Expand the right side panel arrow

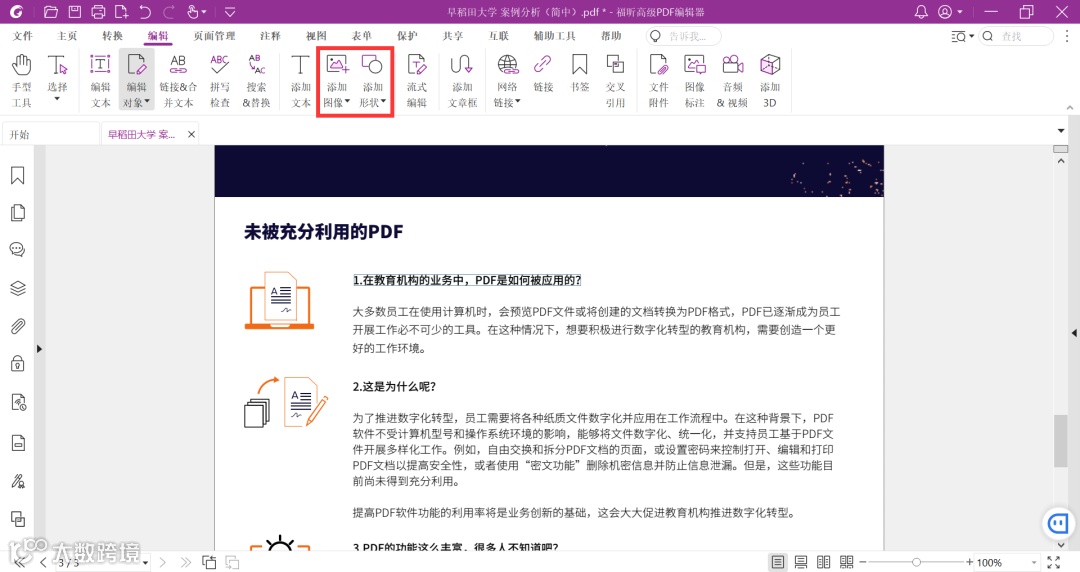click(x=1074, y=333)
